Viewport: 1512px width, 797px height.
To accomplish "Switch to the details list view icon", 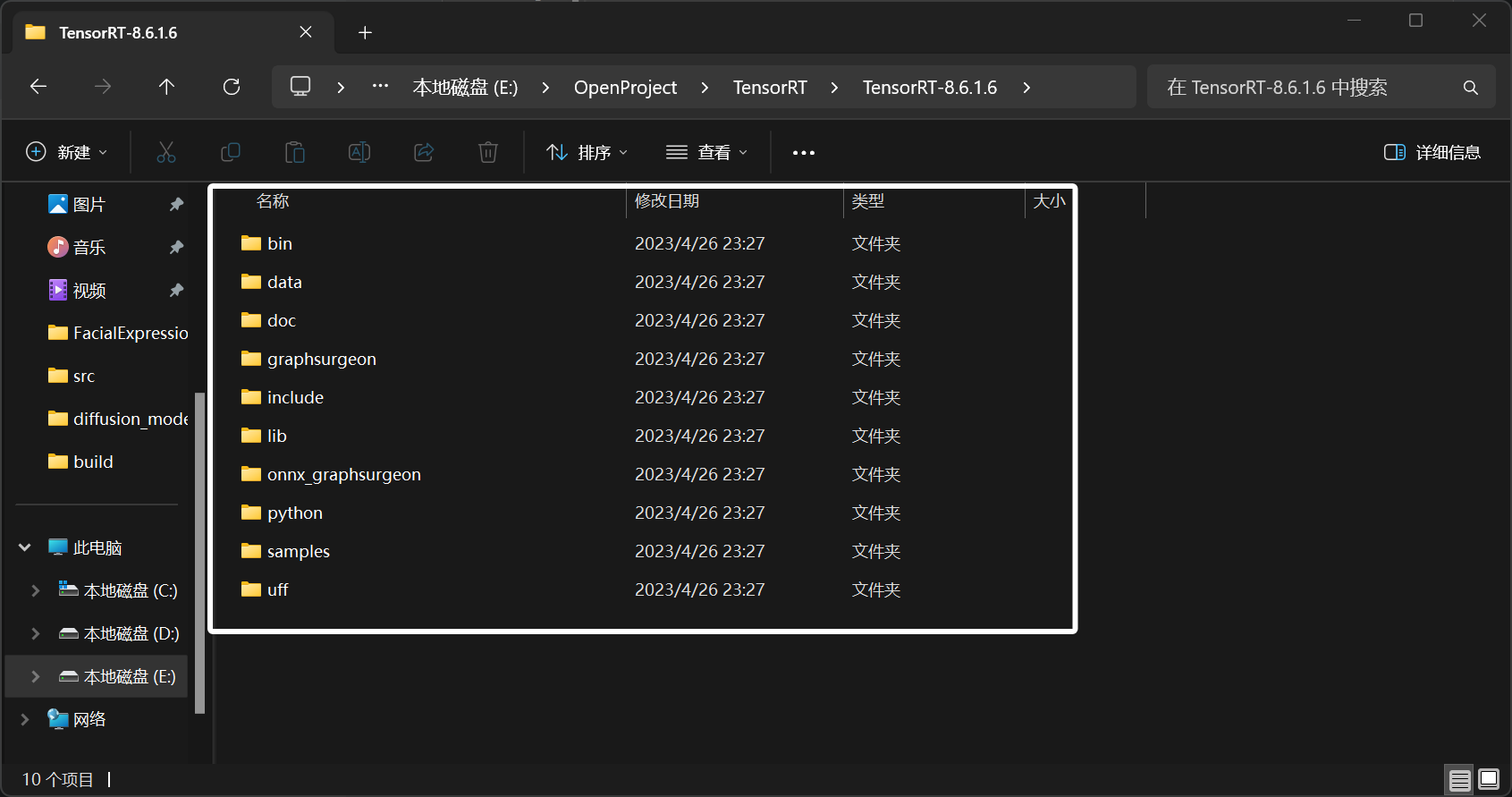I will click(x=1459, y=780).
